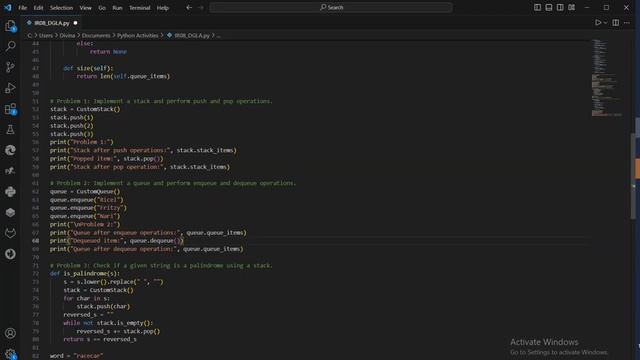Click the Python file icon in breadcrumb

[x=169, y=36]
